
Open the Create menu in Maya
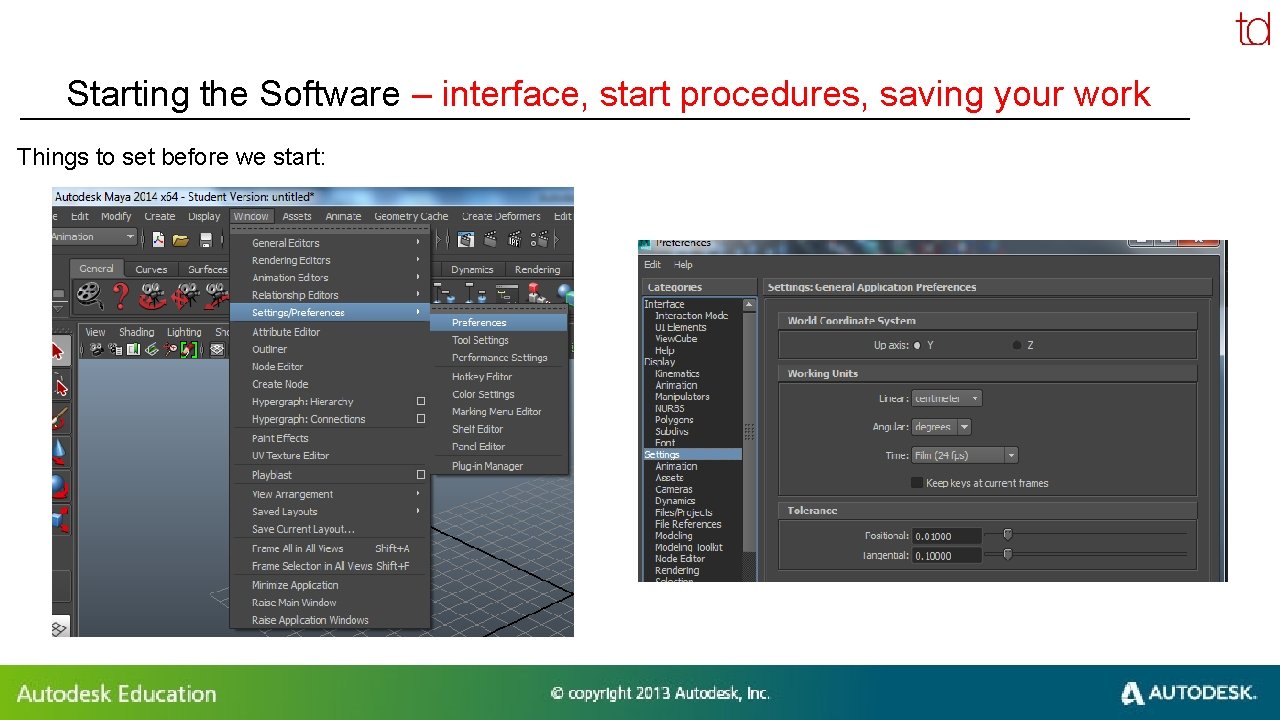pos(160,216)
